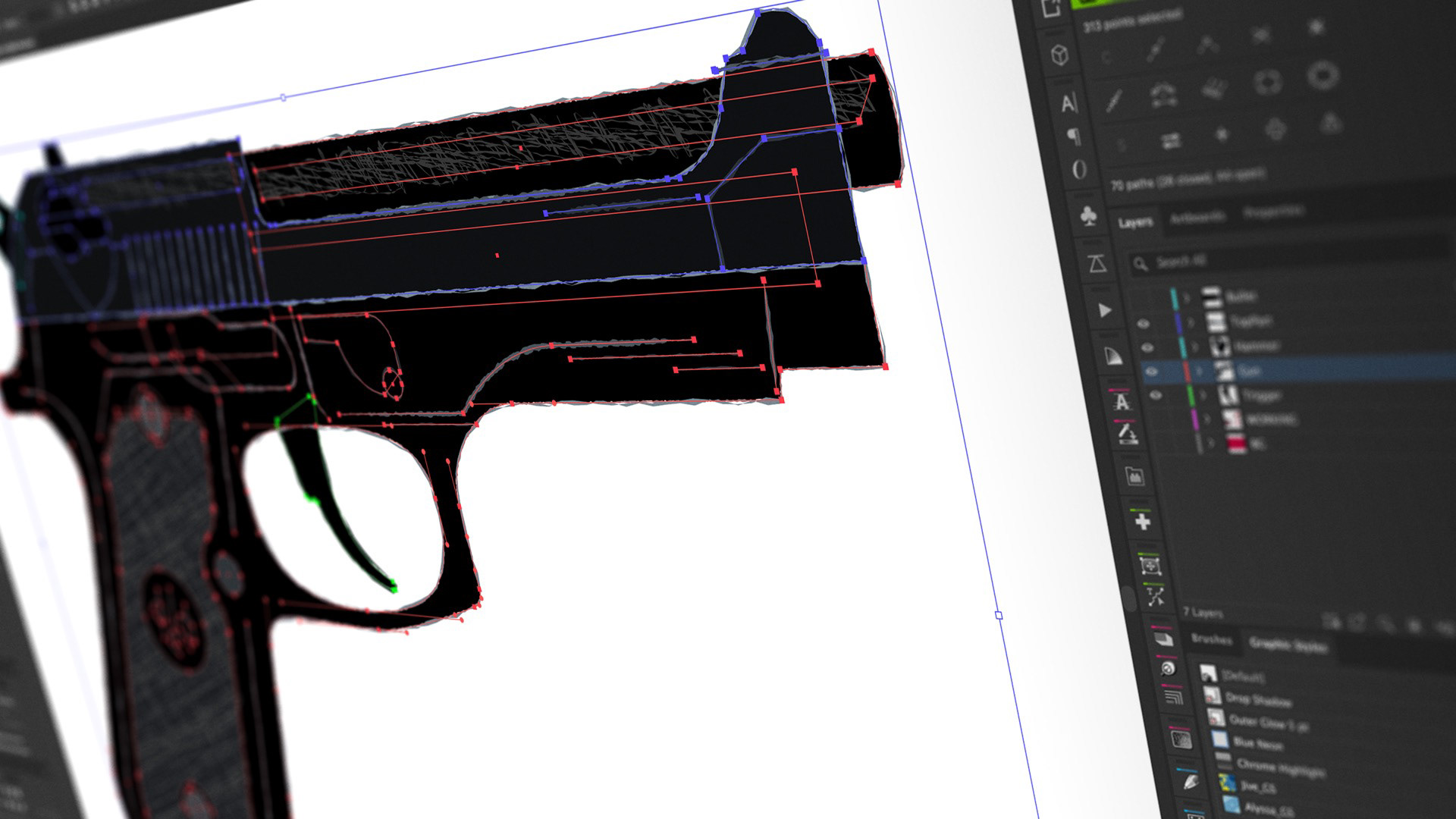Open the Paragraph panel icon
Screen dimensions: 1456x819
point(1073,136)
